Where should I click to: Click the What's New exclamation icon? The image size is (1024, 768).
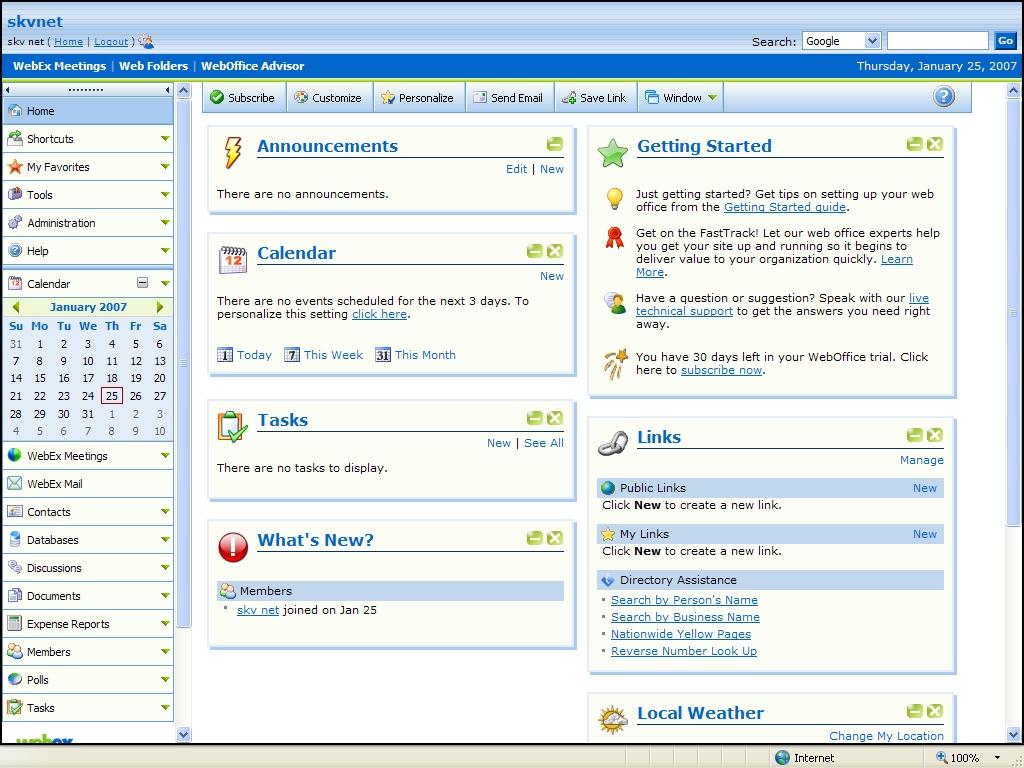click(x=233, y=547)
